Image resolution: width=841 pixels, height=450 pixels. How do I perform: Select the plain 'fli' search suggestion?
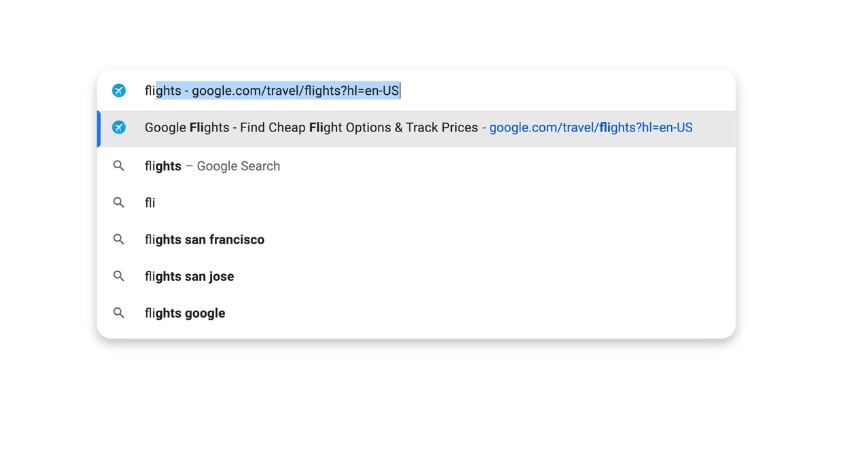tap(150, 203)
